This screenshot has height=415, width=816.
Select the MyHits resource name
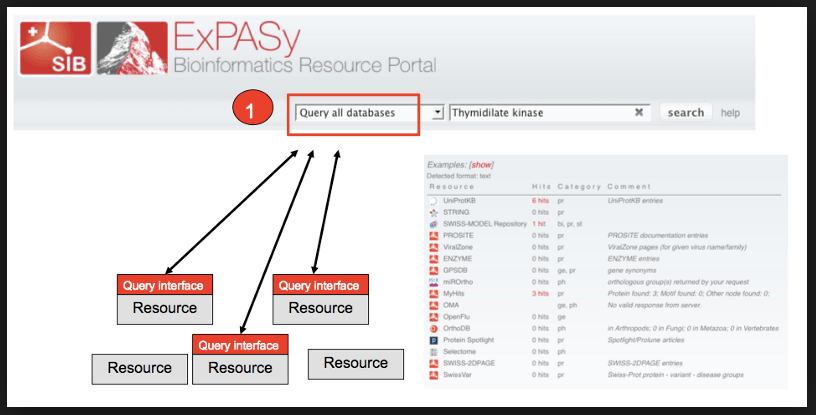(x=453, y=294)
